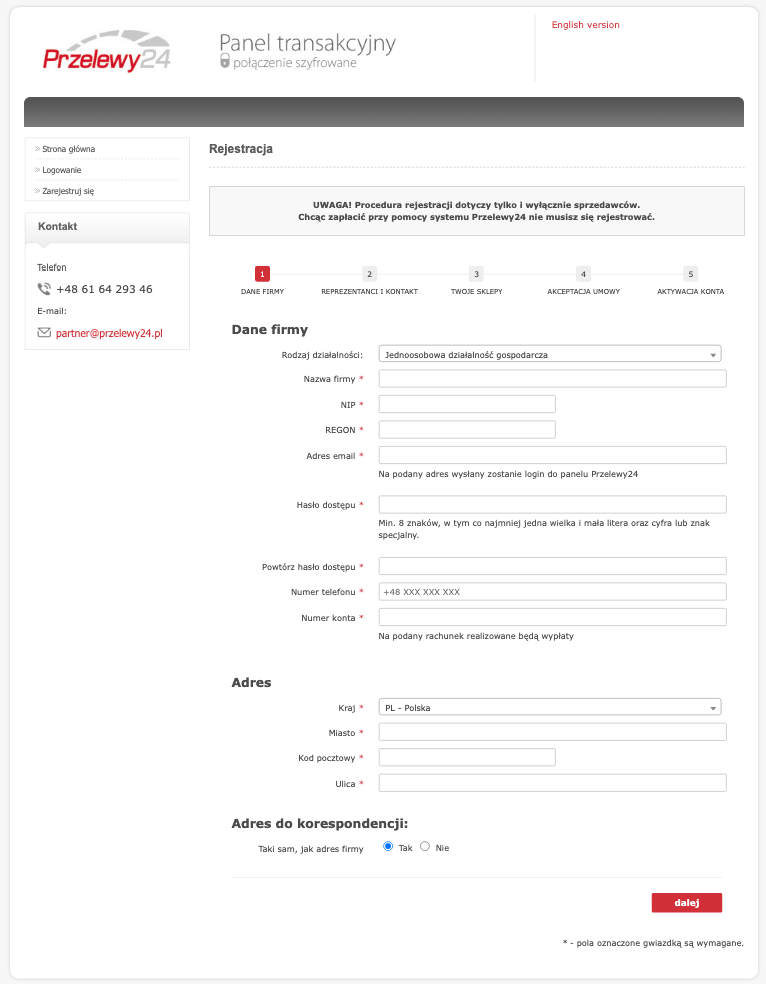Go to step 3 Twoje Sklepy
The height and width of the screenshot is (984, 766).
click(x=476, y=274)
